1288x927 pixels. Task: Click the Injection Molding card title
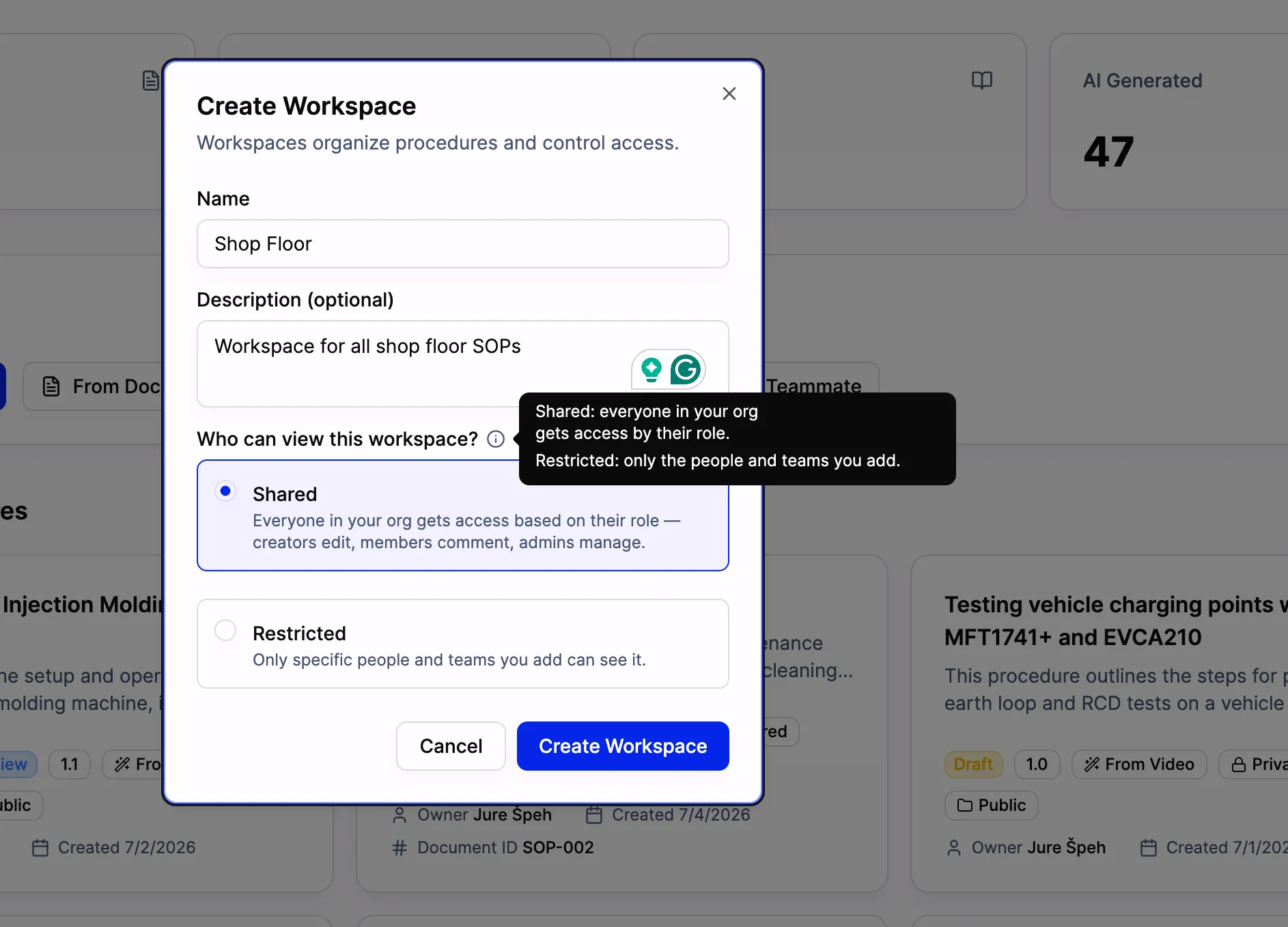click(x=83, y=604)
